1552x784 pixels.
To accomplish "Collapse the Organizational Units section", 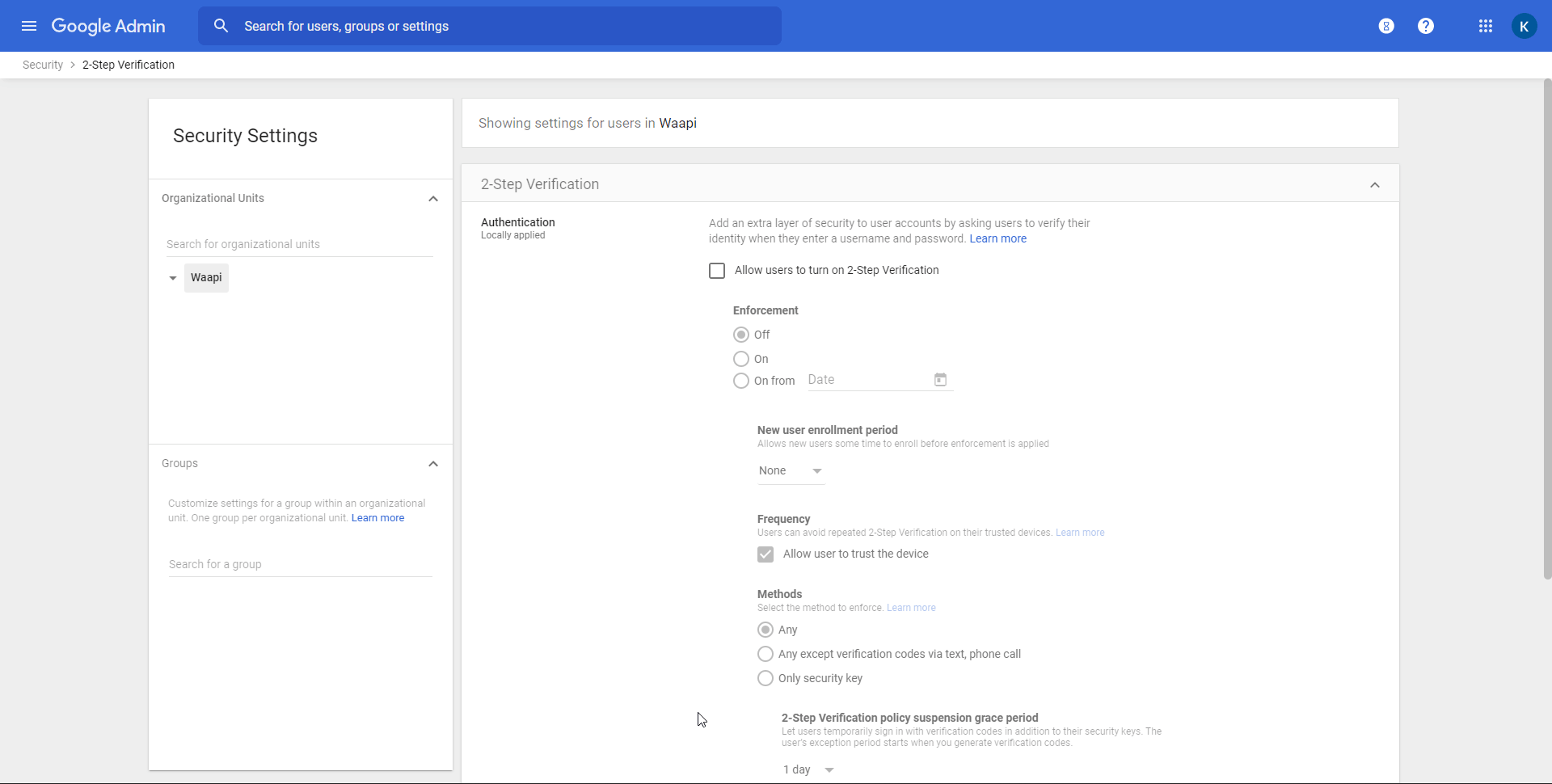I will pos(433,199).
